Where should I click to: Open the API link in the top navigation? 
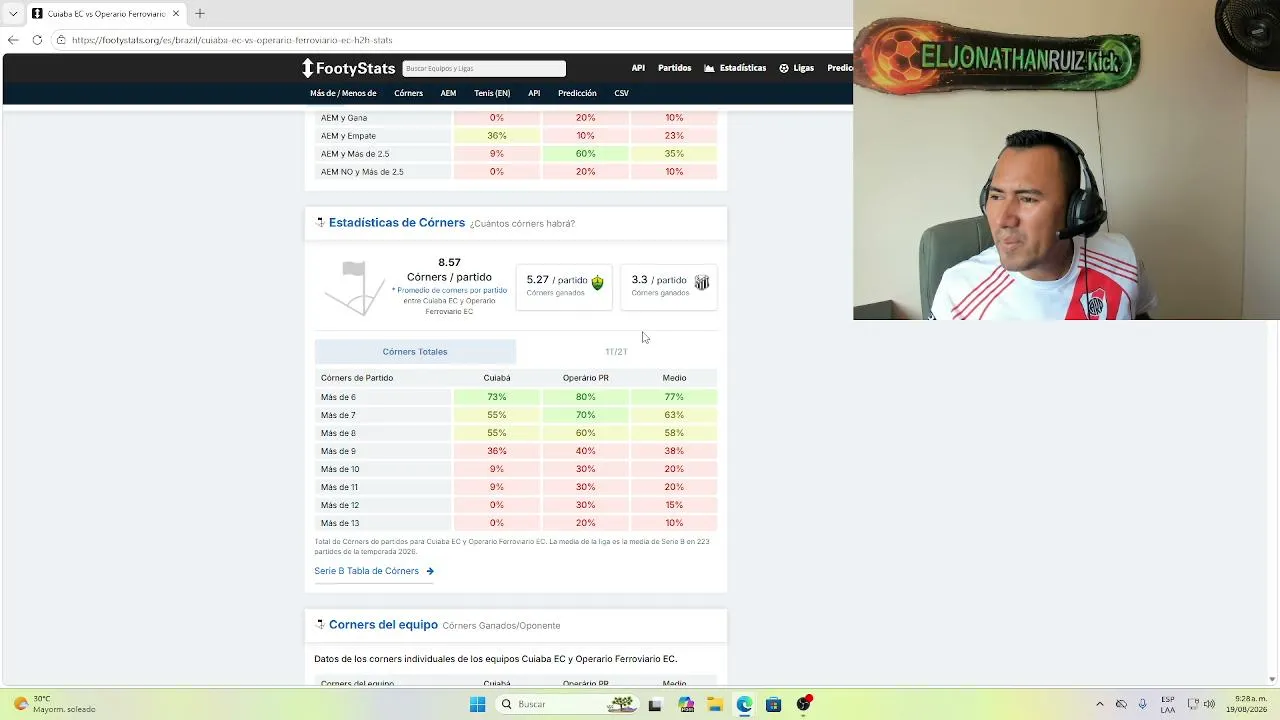[x=638, y=68]
